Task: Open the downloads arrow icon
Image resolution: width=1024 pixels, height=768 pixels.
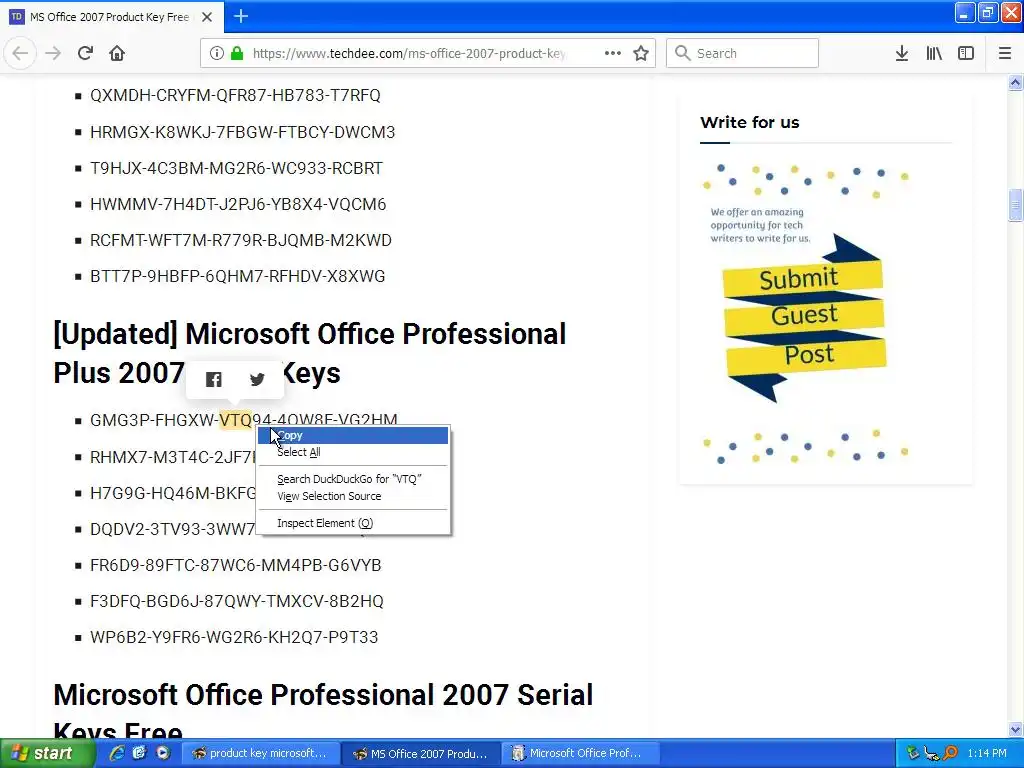Action: (902, 53)
